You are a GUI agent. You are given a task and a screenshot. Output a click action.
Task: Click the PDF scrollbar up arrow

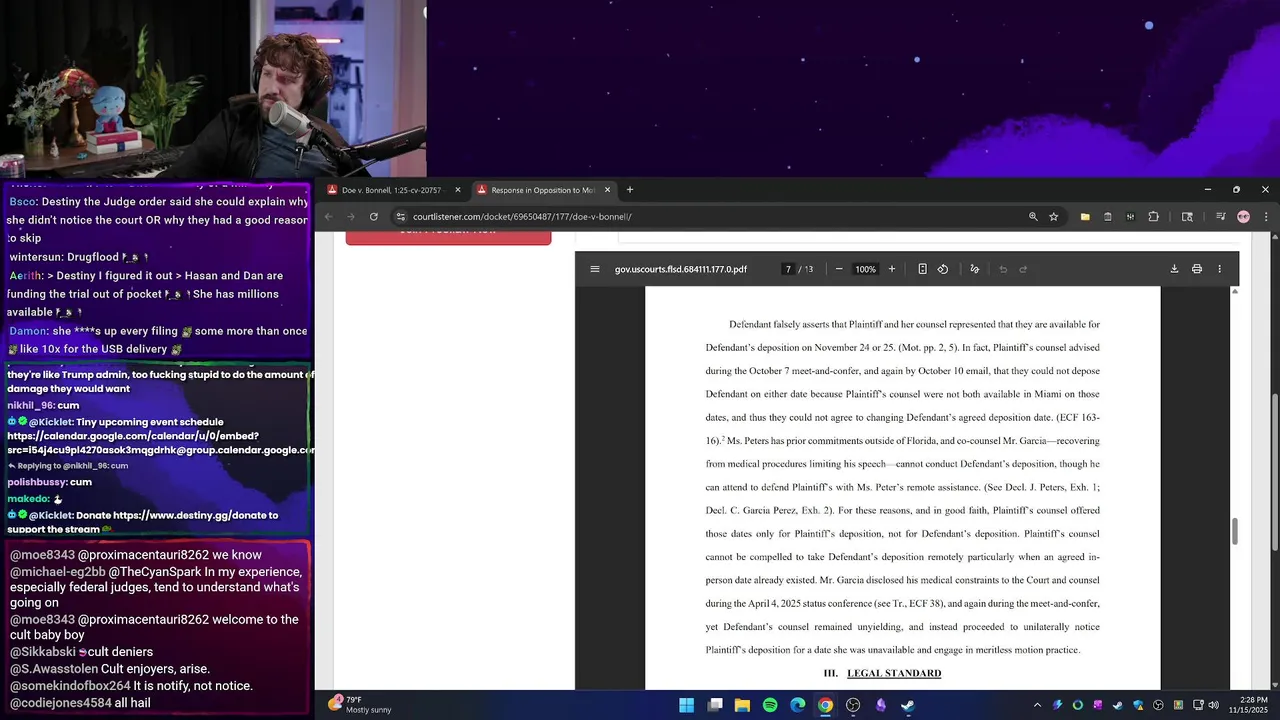click(1234, 291)
